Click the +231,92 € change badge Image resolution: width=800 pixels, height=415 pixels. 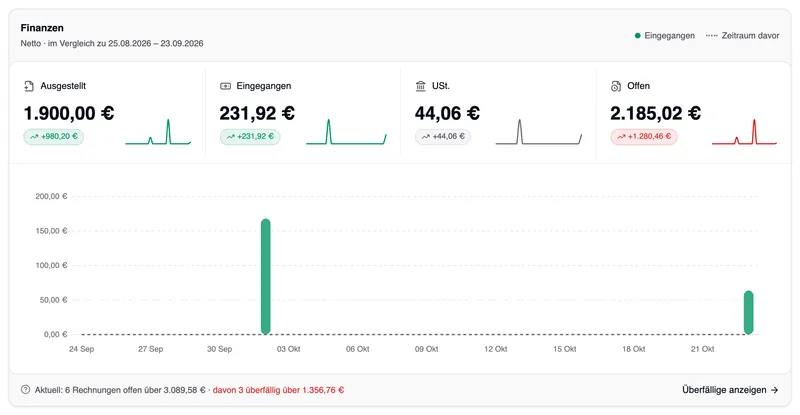click(250, 137)
